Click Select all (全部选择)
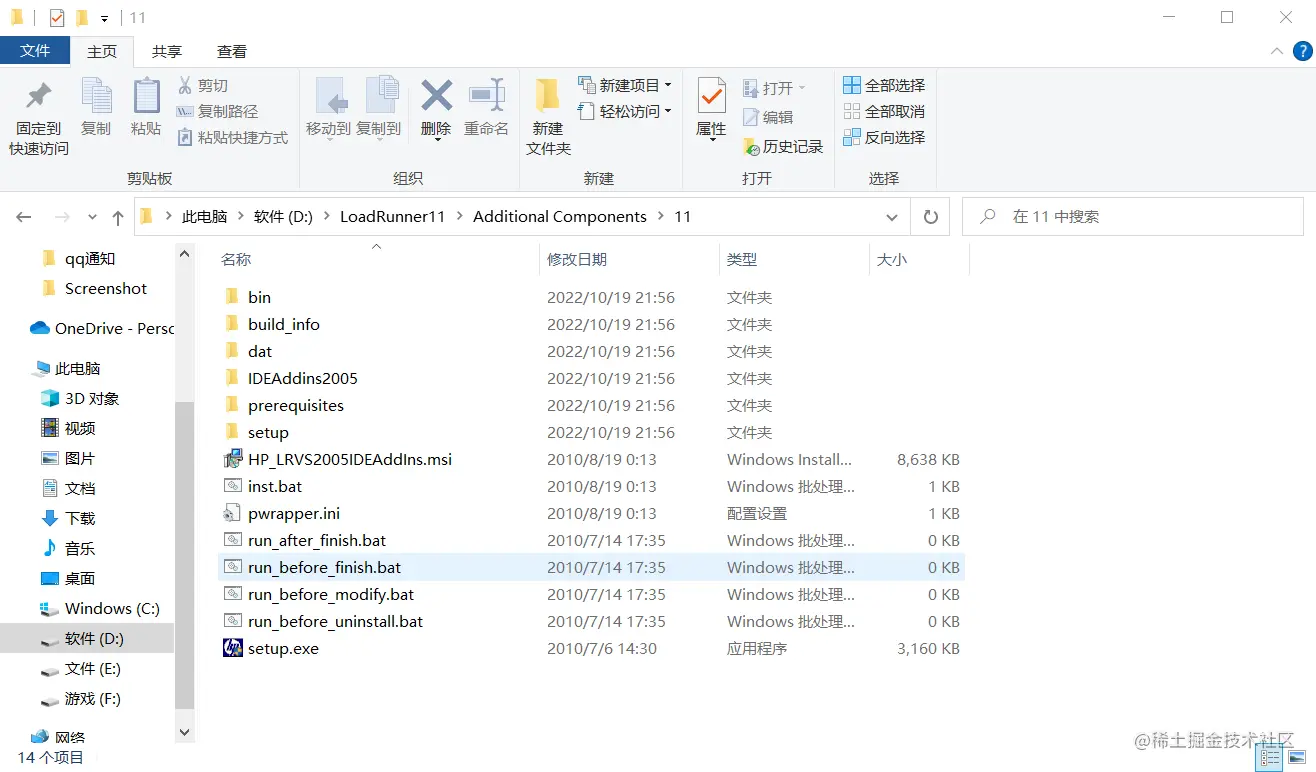Screen dimensions: 1316x772 [885, 86]
